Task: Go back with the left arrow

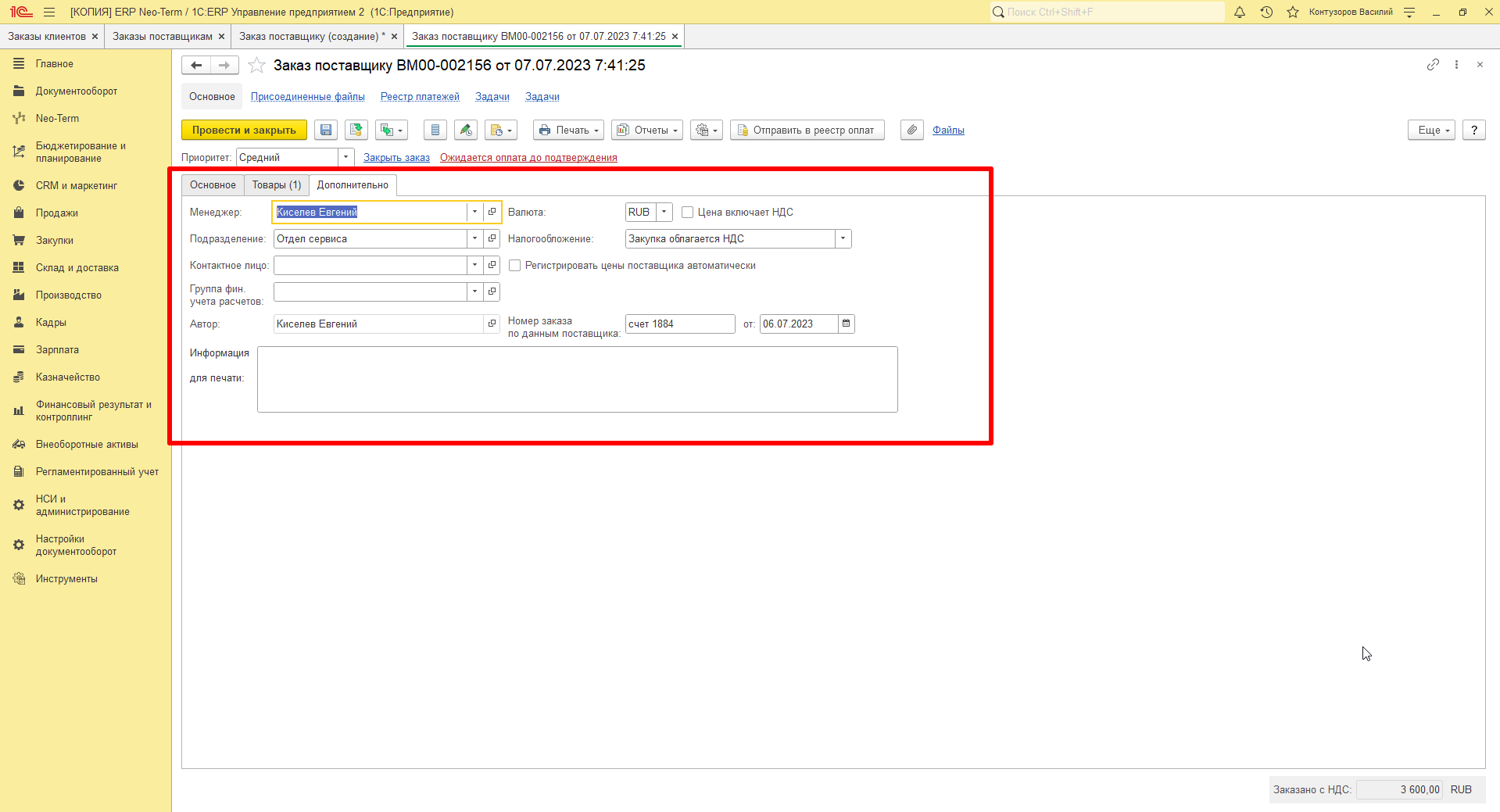Action: [196, 66]
